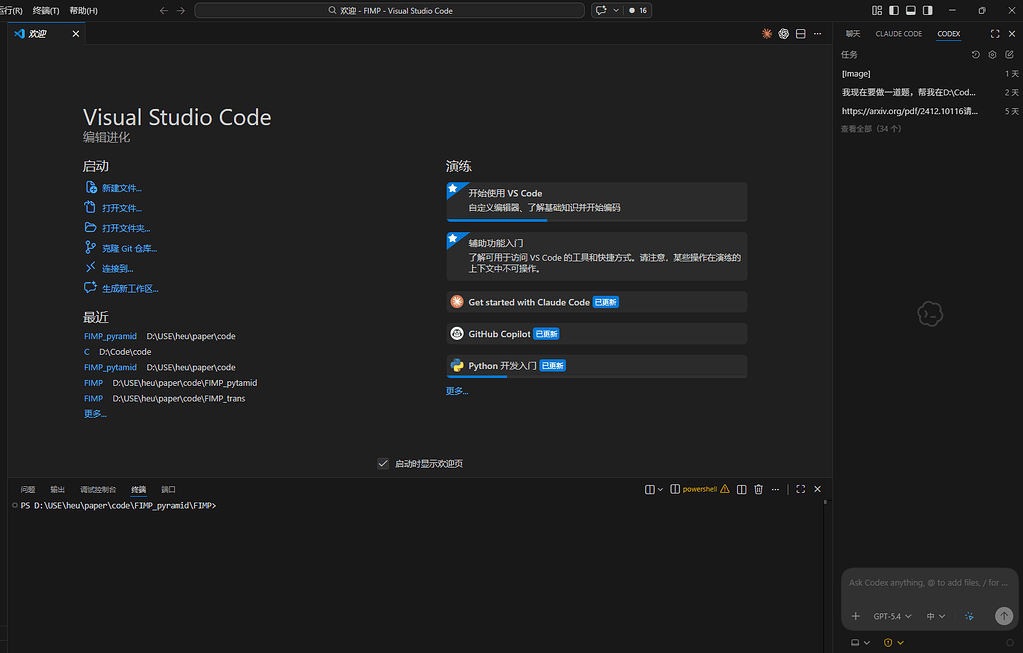
Task: Click the Customize Layout icon in title bar
Action: 877,10
